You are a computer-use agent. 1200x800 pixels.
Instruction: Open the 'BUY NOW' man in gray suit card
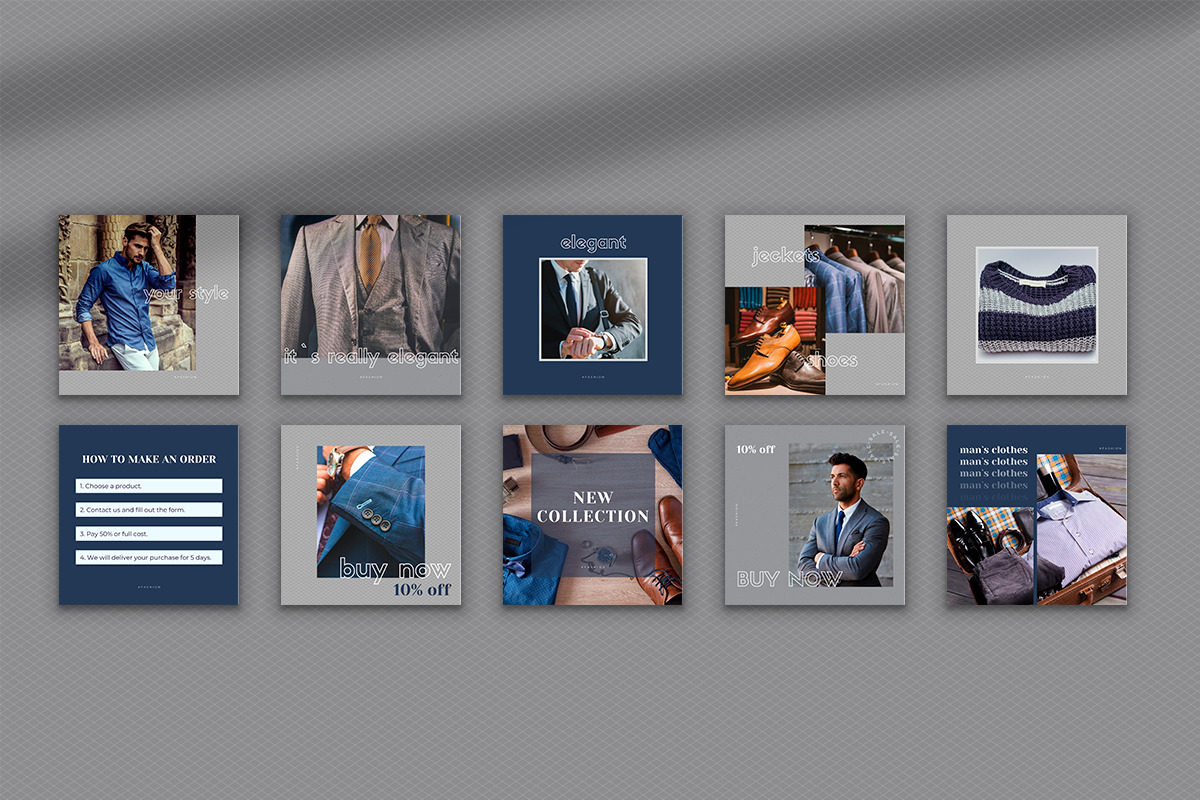pyautogui.click(x=814, y=515)
